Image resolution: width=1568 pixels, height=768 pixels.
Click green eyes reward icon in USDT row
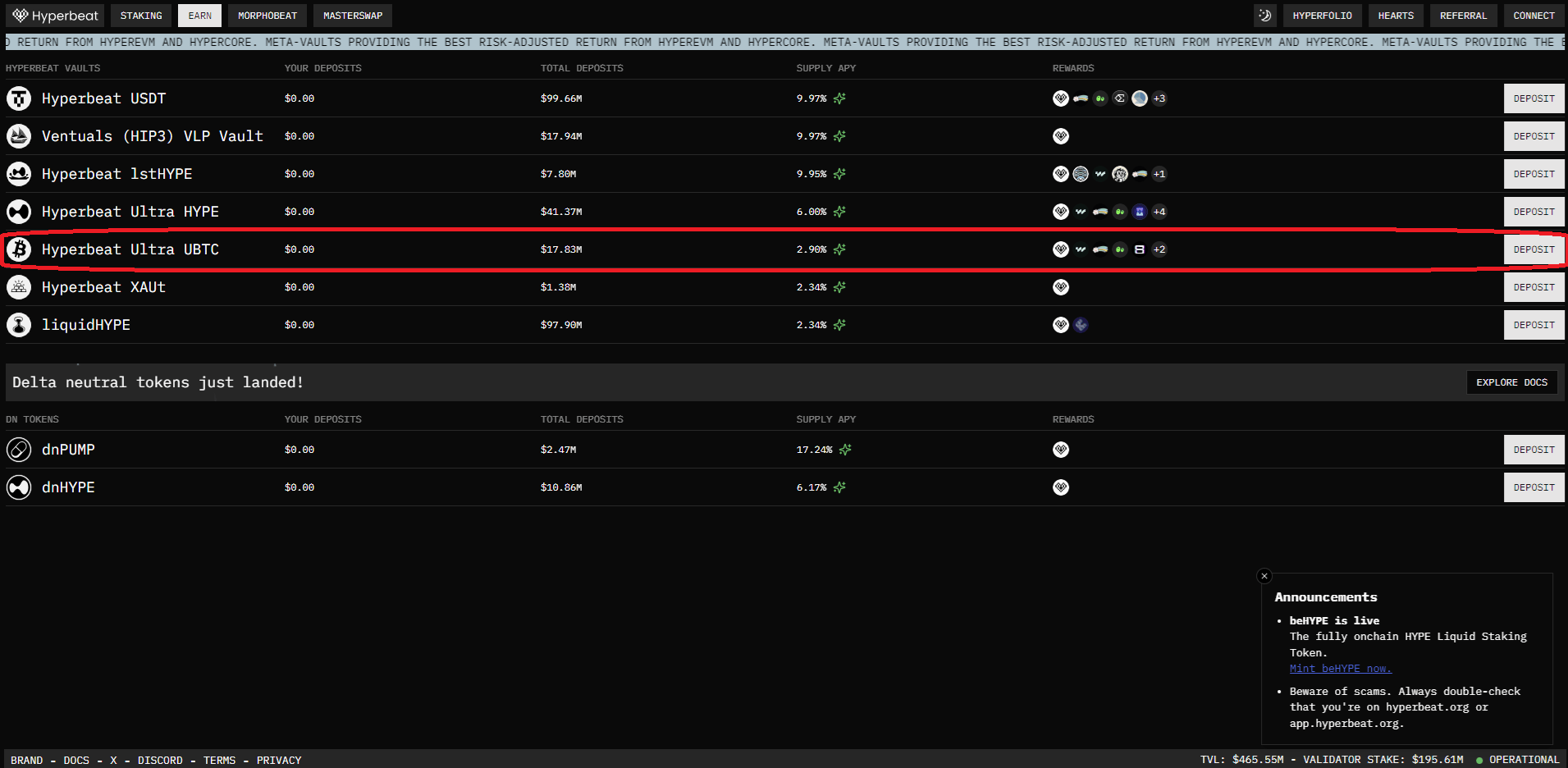click(x=1100, y=98)
